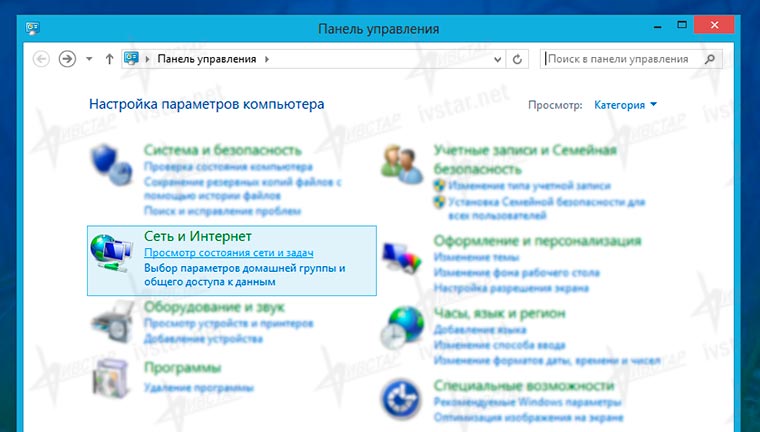
Task: Open Выбор параметров домашней группы link
Action: click(x=245, y=275)
